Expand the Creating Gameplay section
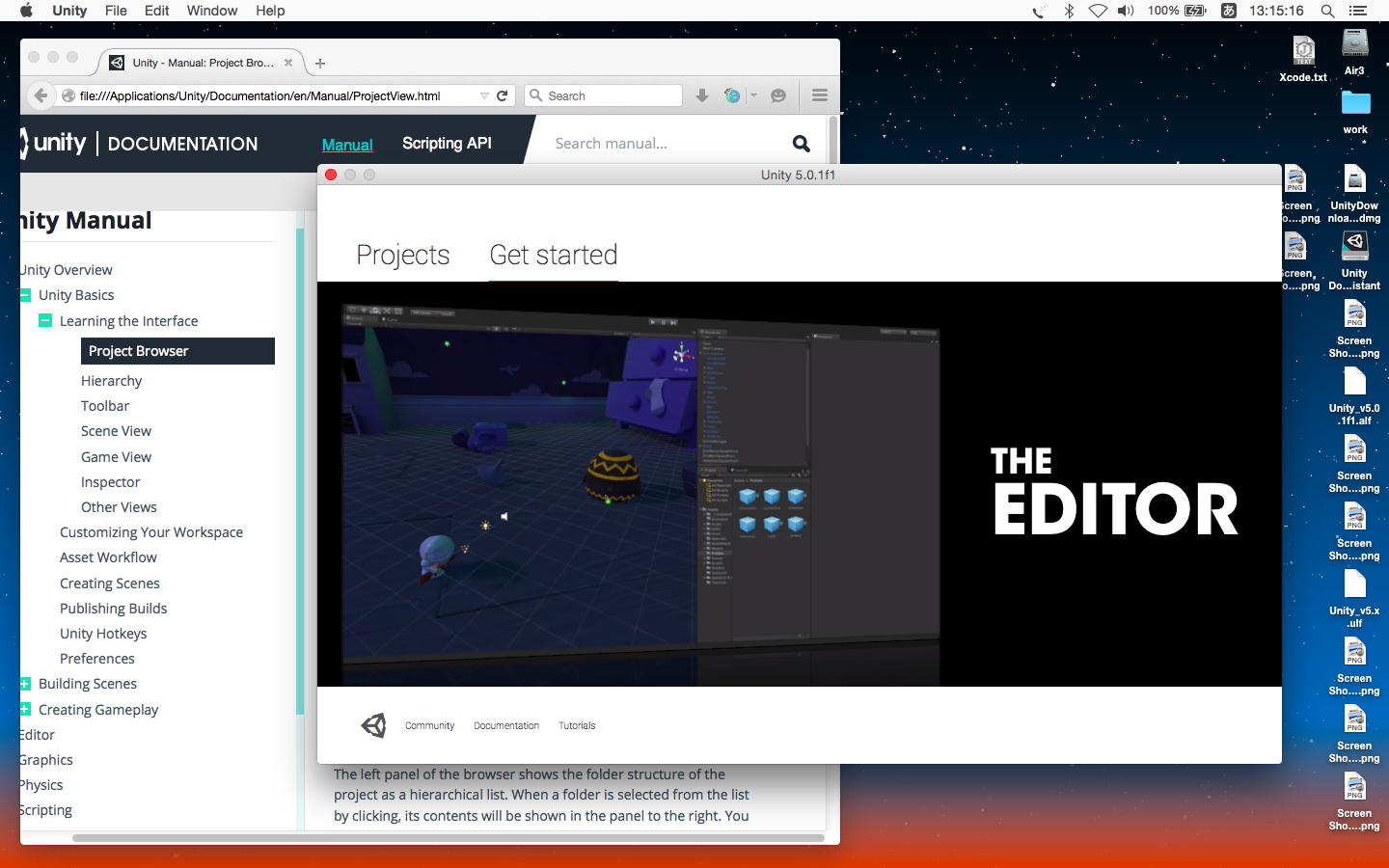 [x=25, y=709]
